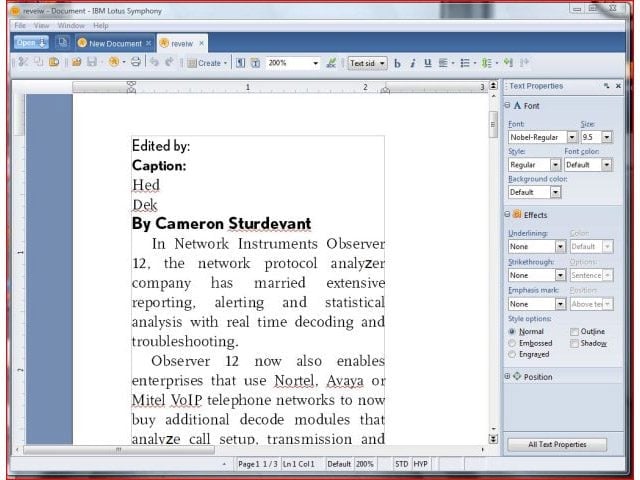Apply underline with the u icon

pos(428,63)
